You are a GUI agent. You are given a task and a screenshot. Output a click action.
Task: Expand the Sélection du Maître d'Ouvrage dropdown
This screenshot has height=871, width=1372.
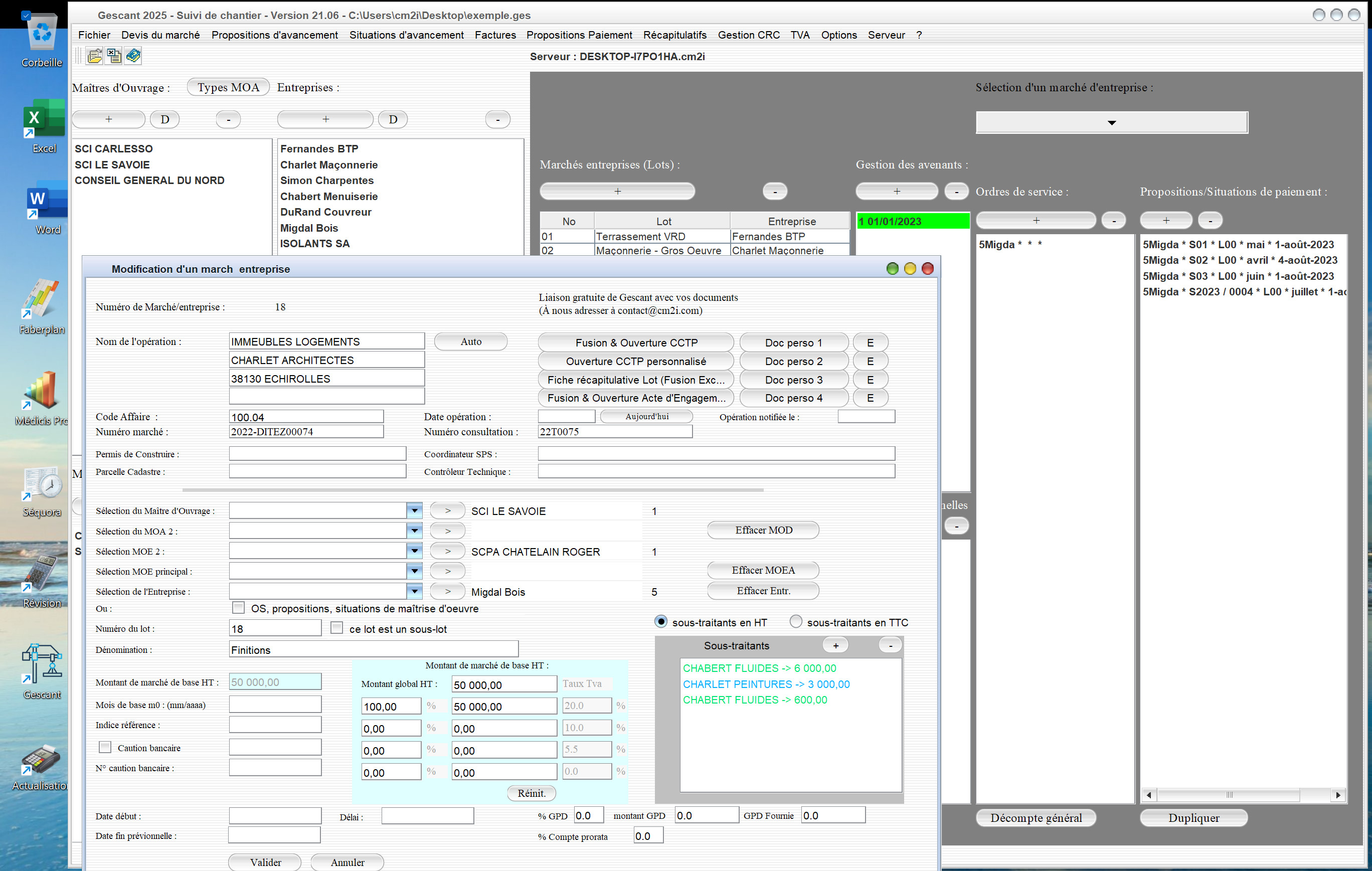[414, 510]
